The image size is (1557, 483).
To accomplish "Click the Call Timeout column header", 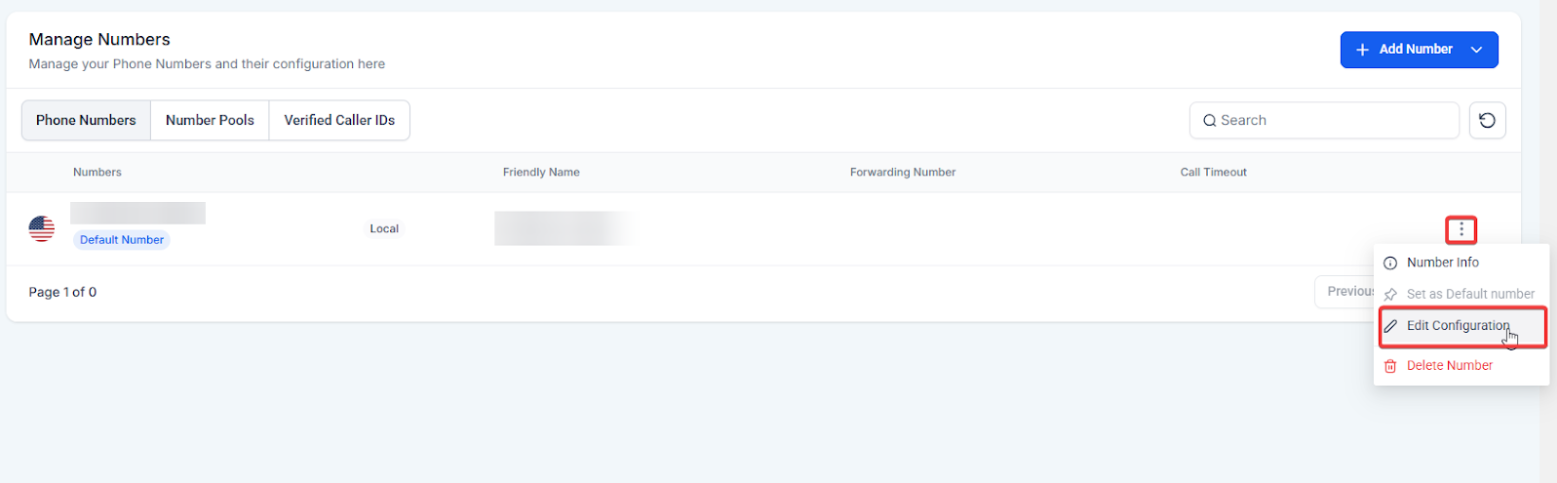I will pyautogui.click(x=1213, y=172).
